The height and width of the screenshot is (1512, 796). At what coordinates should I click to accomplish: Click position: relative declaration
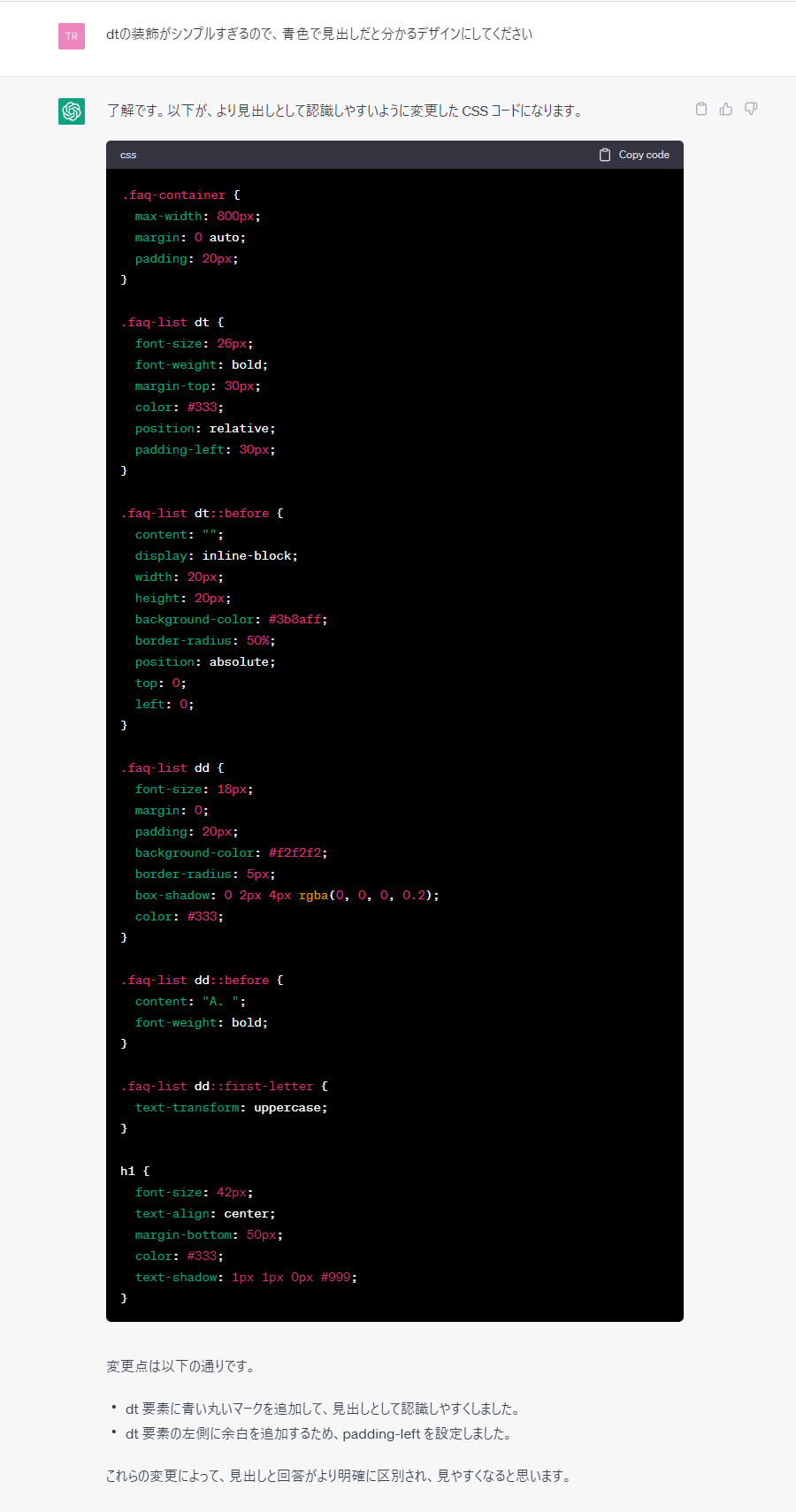205,428
